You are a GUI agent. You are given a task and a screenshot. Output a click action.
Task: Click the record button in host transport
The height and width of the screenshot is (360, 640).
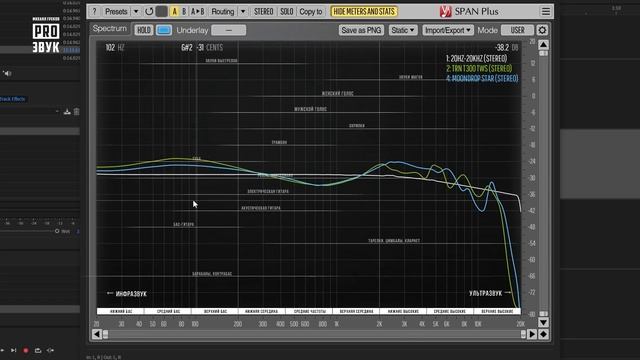[x=26, y=350]
